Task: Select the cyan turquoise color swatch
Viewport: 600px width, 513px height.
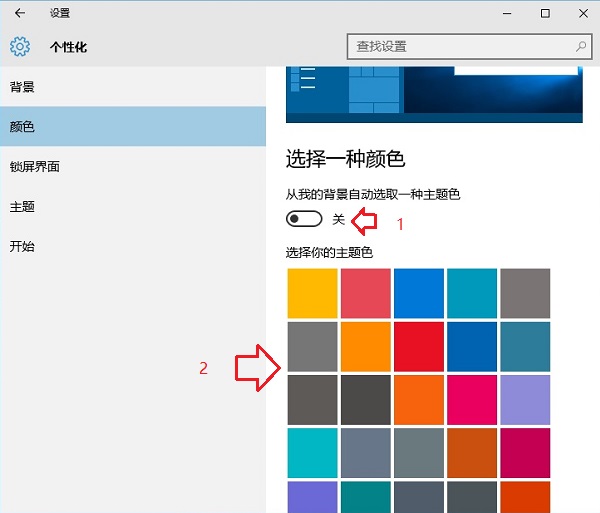Action: tap(312, 452)
